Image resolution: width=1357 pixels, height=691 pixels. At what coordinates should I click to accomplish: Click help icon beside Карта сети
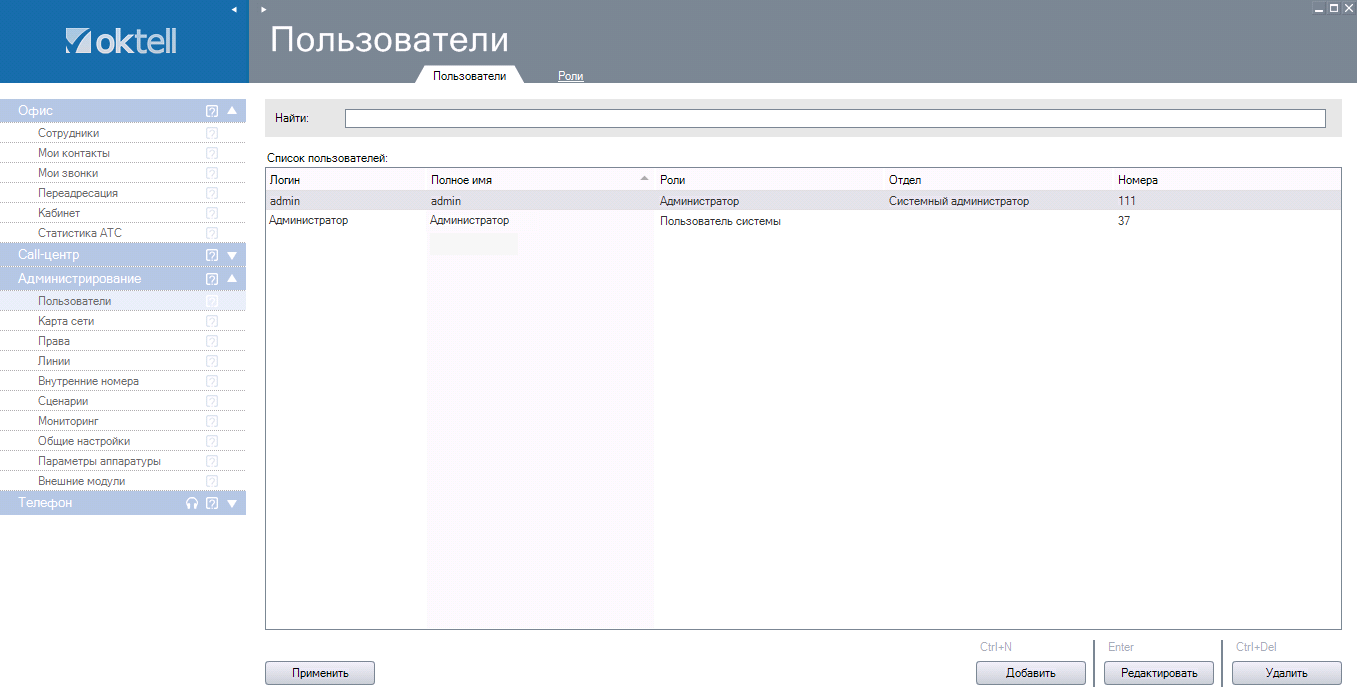(212, 321)
